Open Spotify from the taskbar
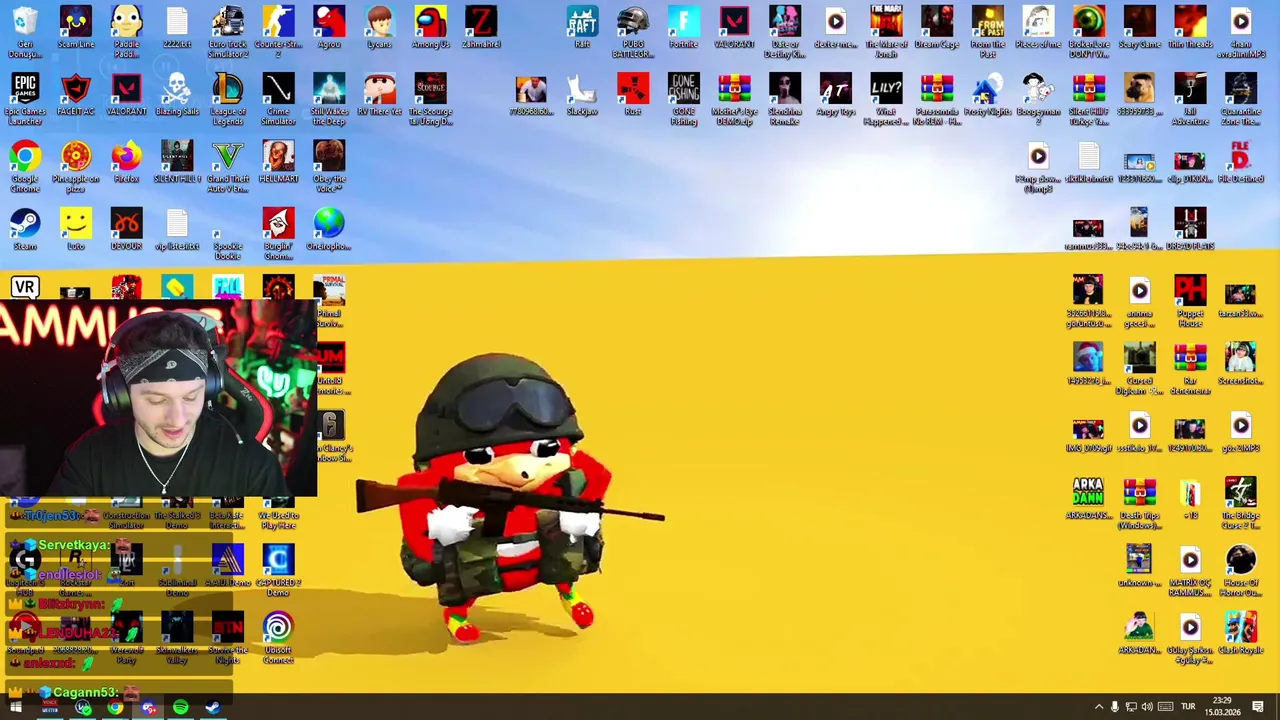Screen dimensions: 1280x720 point(180,708)
